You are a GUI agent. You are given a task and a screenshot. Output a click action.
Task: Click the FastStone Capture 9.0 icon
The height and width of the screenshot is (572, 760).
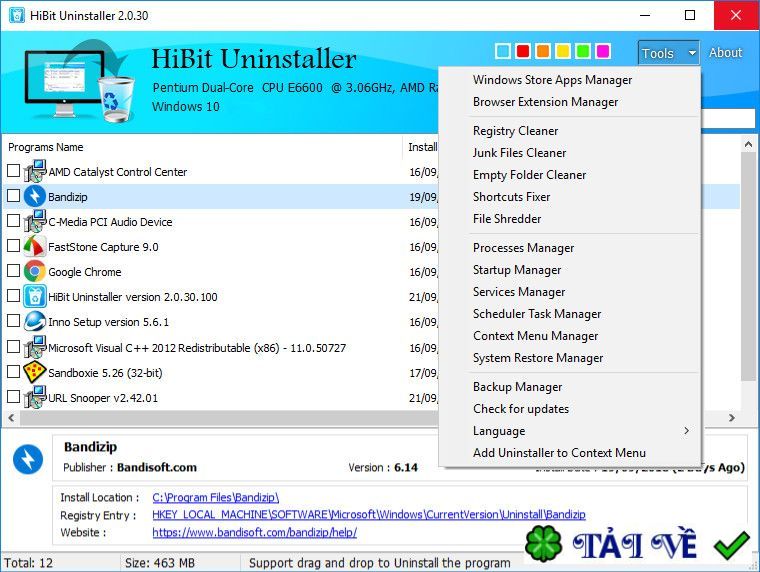pos(35,246)
